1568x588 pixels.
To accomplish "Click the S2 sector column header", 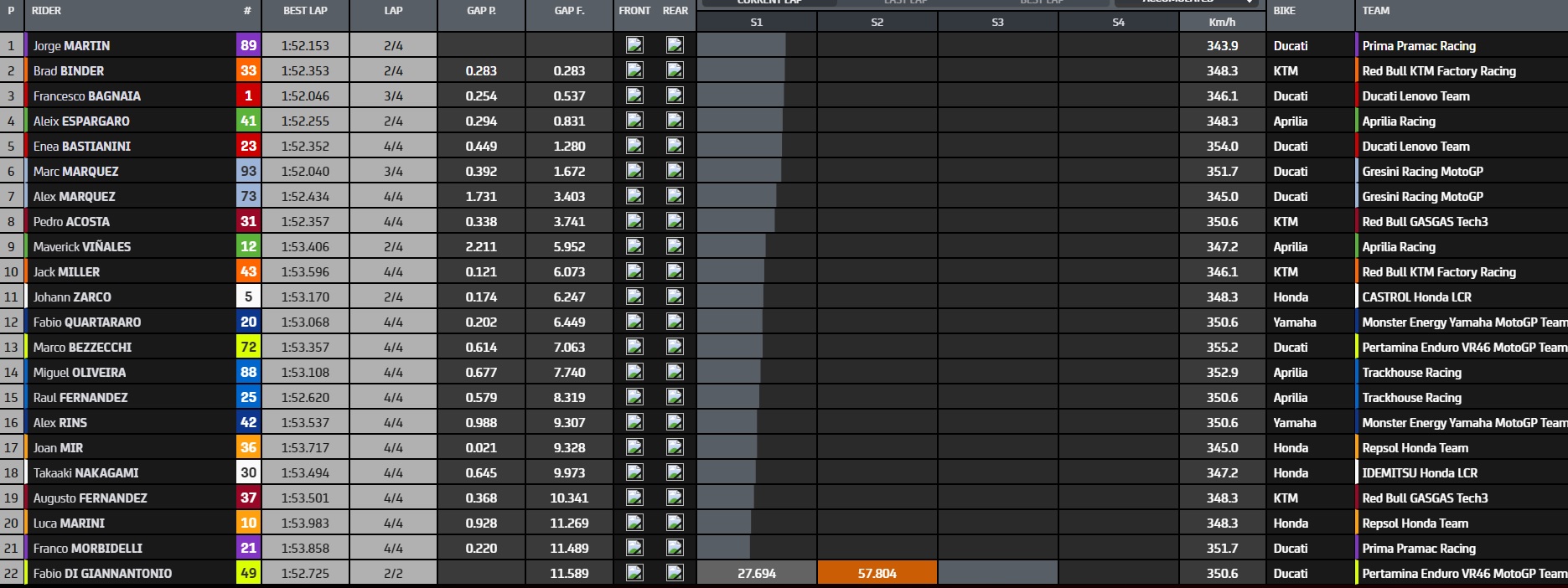I will pos(877,23).
